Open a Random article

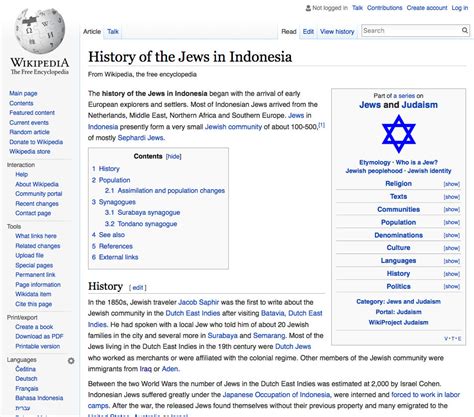(29, 132)
